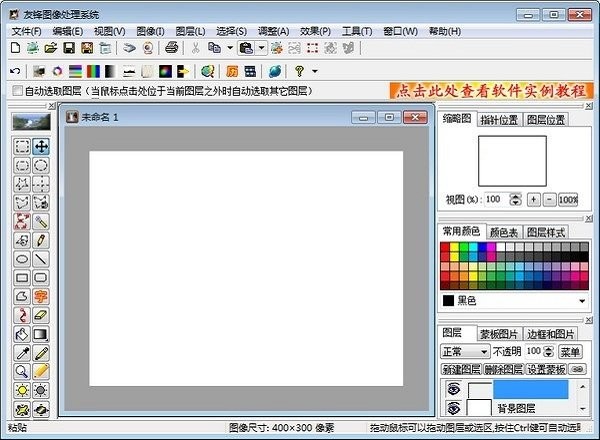Expand the 黑色 color name dropdown
This screenshot has height=440, width=600.
[581, 300]
